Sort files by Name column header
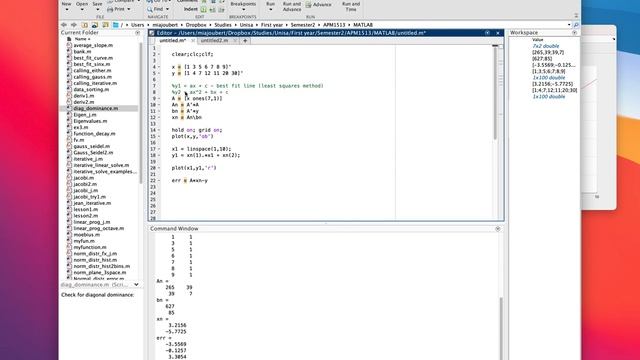The width and height of the screenshot is (640, 360). [x=82, y=39]
